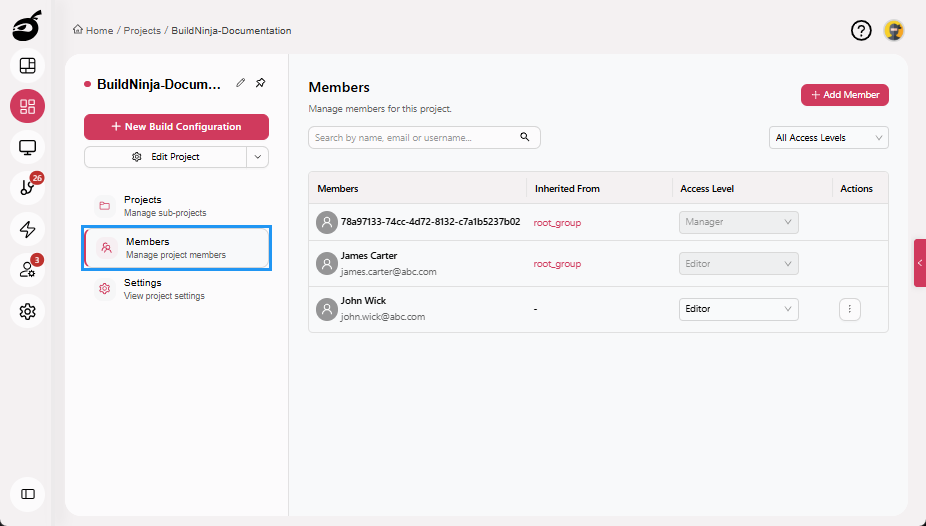Click the BuildNinja ninja logo
The height and width of the screenshot is (526, 926).
tap(27, 26)
